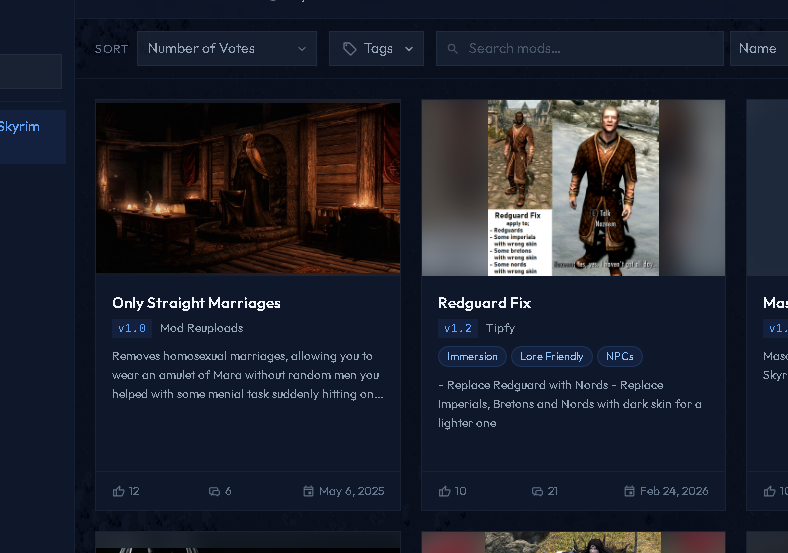
Task: Click the magnifier icon in the search box
Action: click(452, 49)
